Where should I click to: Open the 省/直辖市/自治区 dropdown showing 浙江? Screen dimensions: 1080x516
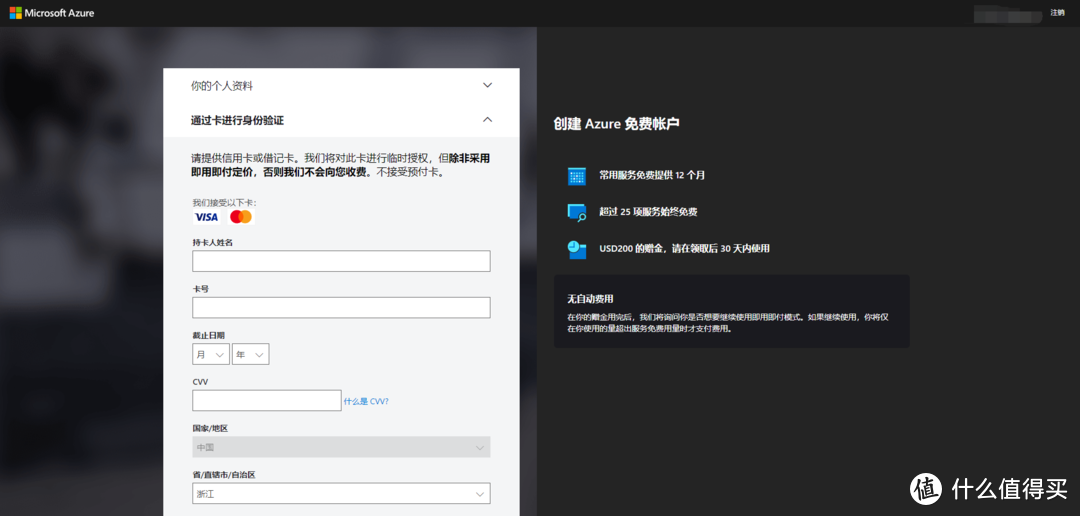click(x=341, y=494)
